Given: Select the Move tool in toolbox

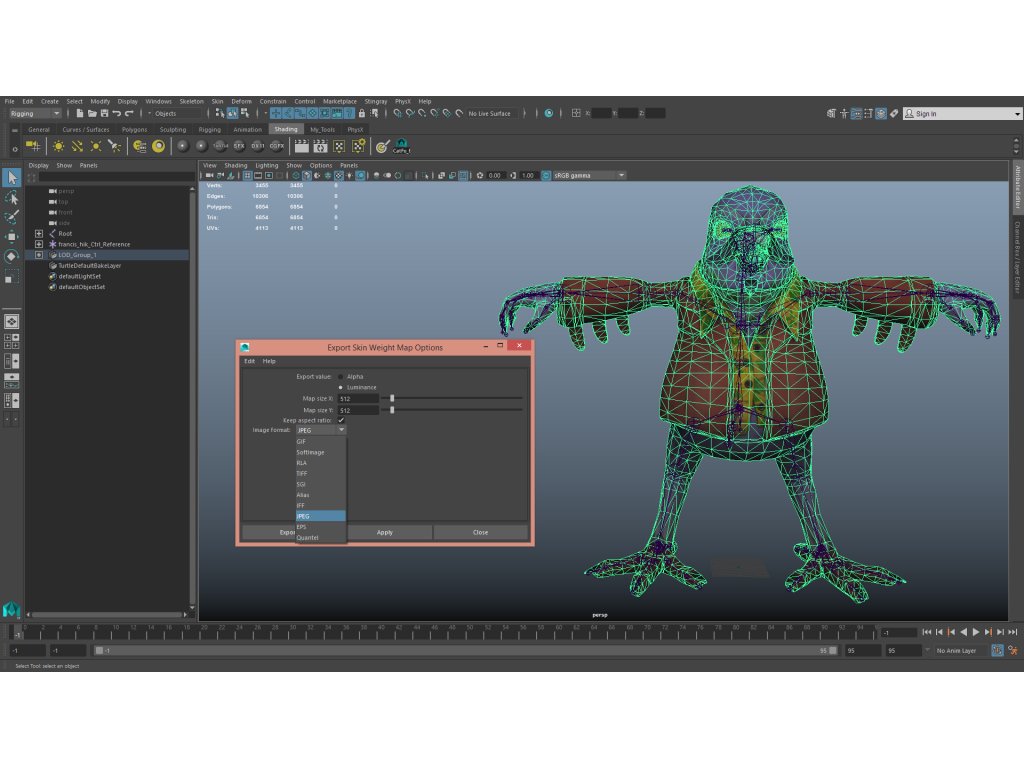Looking at the screenshot, I should (x=12, y=236).
